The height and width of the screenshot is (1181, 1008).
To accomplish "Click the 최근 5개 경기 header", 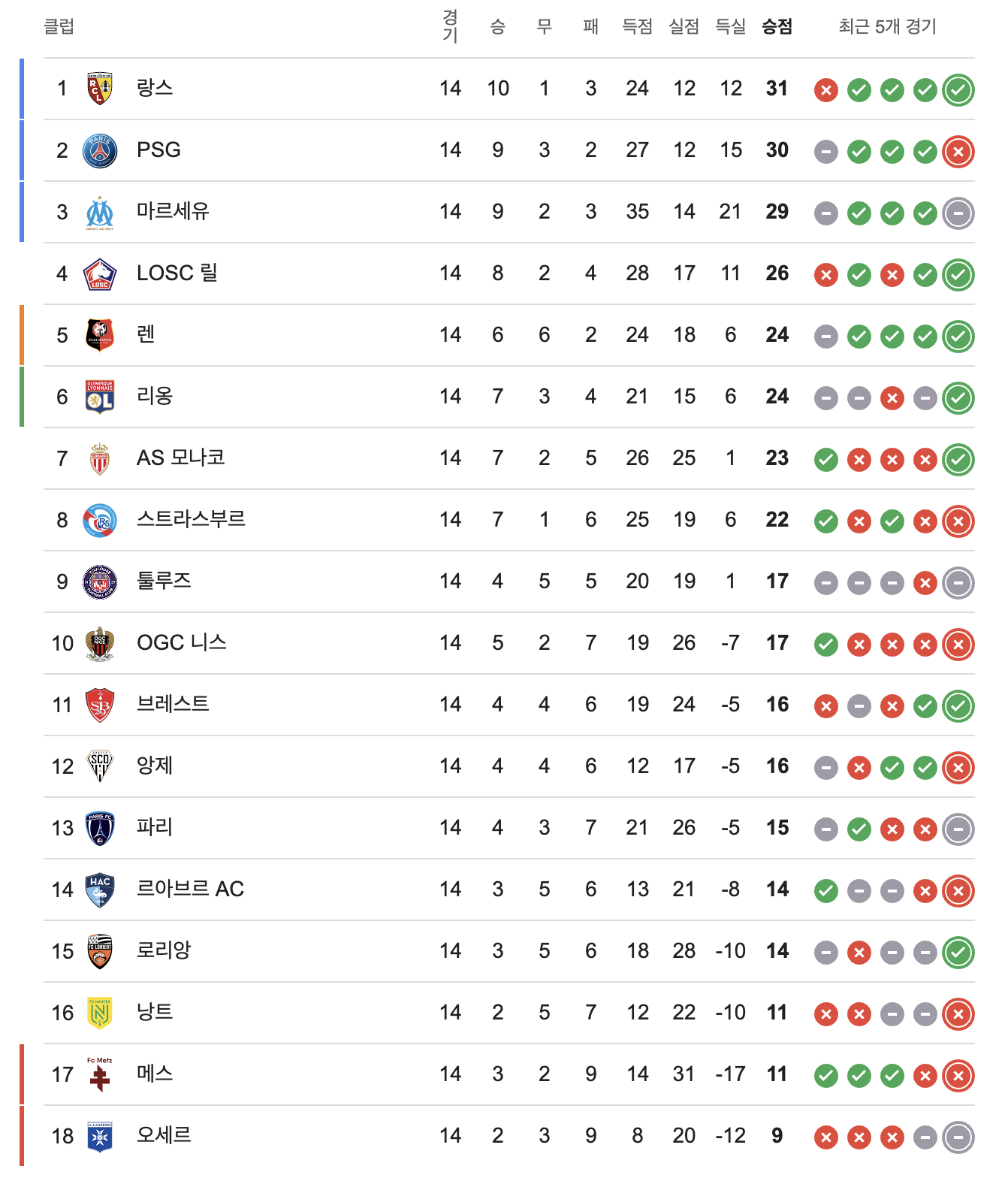I will 887,27.
